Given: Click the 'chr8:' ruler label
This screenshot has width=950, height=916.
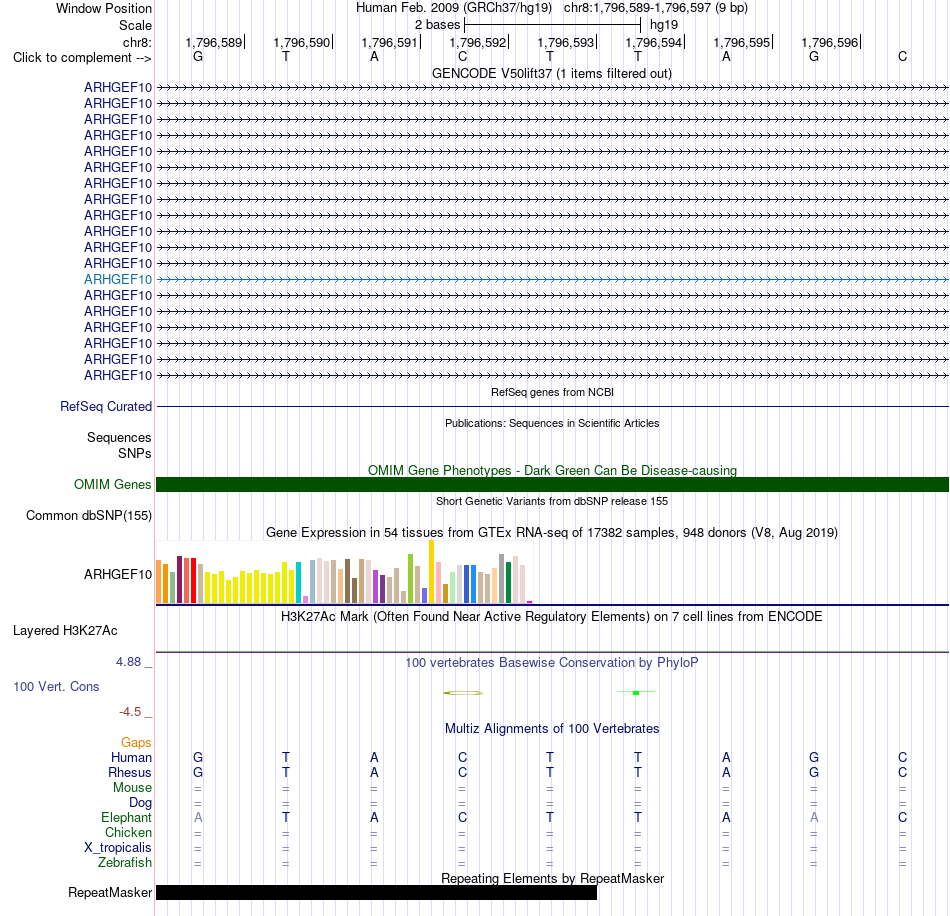Looking at the screenshot, I should point(137,42).
